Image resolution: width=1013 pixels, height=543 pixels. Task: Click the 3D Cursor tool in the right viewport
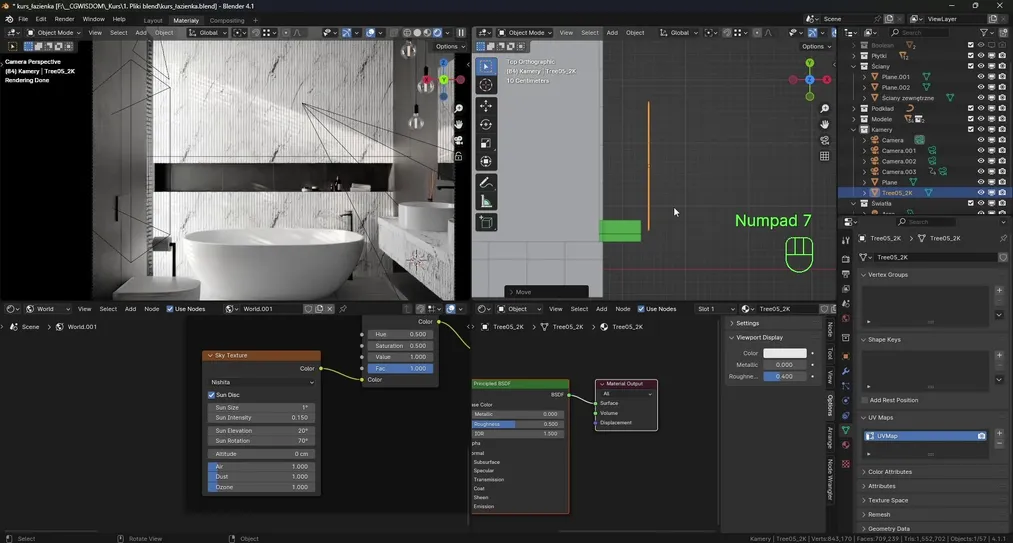pyautogui.click(x=485, y=86)
